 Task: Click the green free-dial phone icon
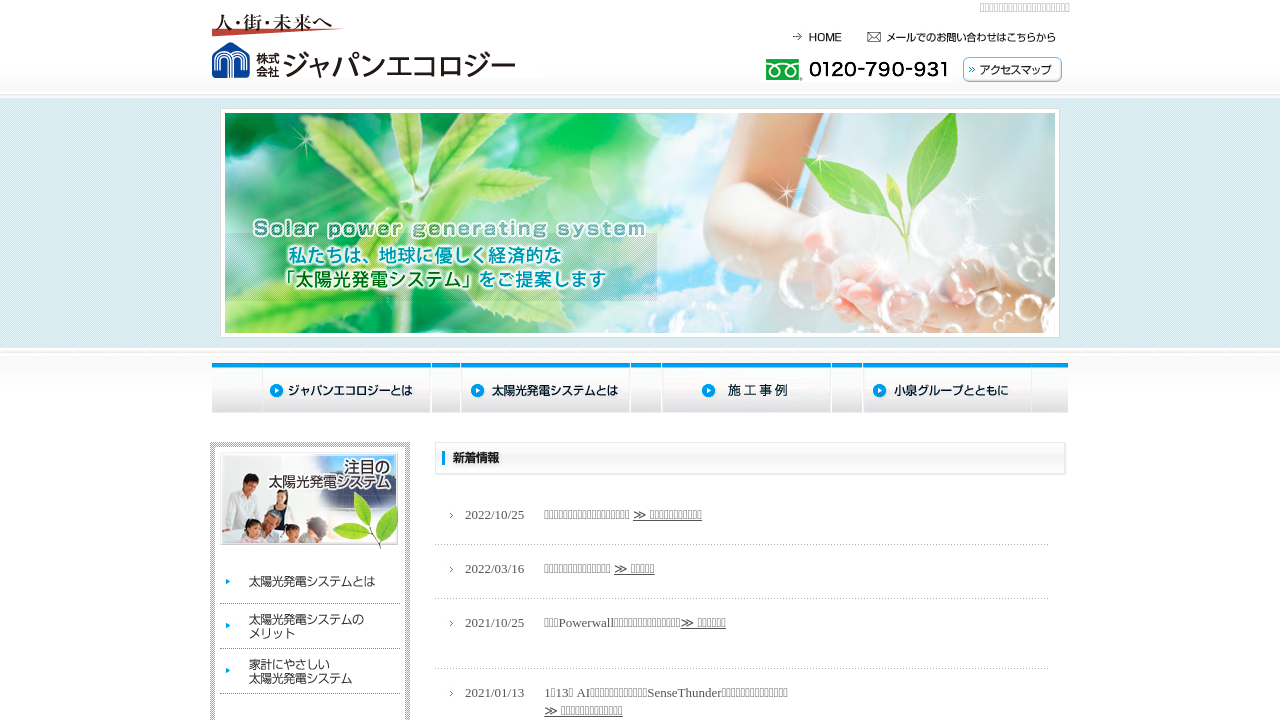pyautogui.click(x=784, y=70)
